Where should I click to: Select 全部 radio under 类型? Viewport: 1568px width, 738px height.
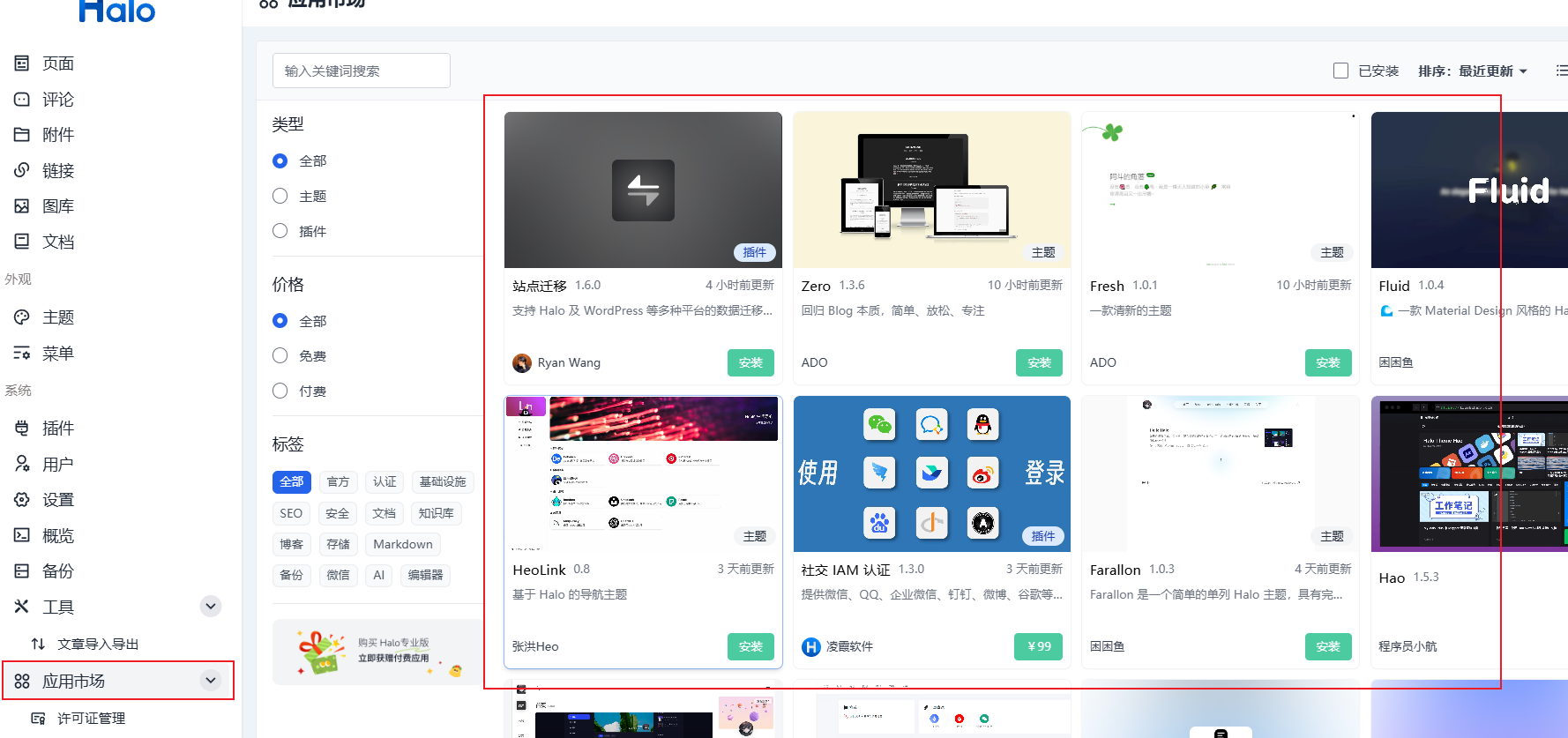tap(280, 160)
